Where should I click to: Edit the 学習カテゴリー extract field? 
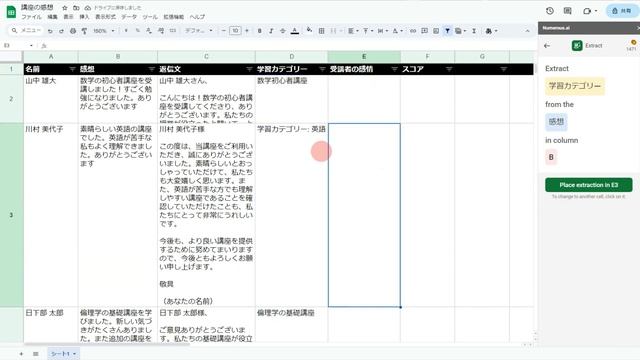575,86
